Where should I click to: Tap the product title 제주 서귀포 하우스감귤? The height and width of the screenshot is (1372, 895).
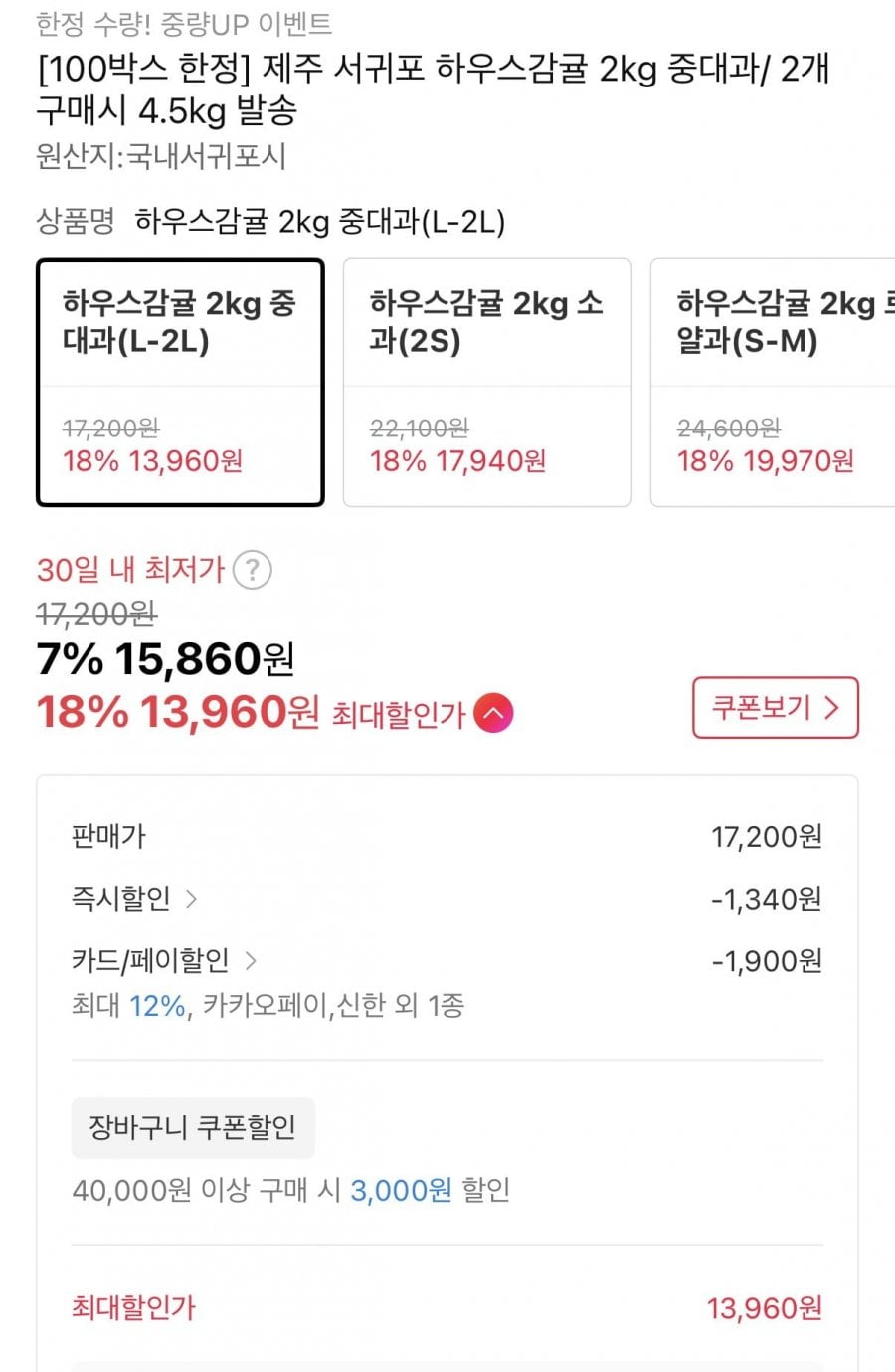click(x=433, y=89)
